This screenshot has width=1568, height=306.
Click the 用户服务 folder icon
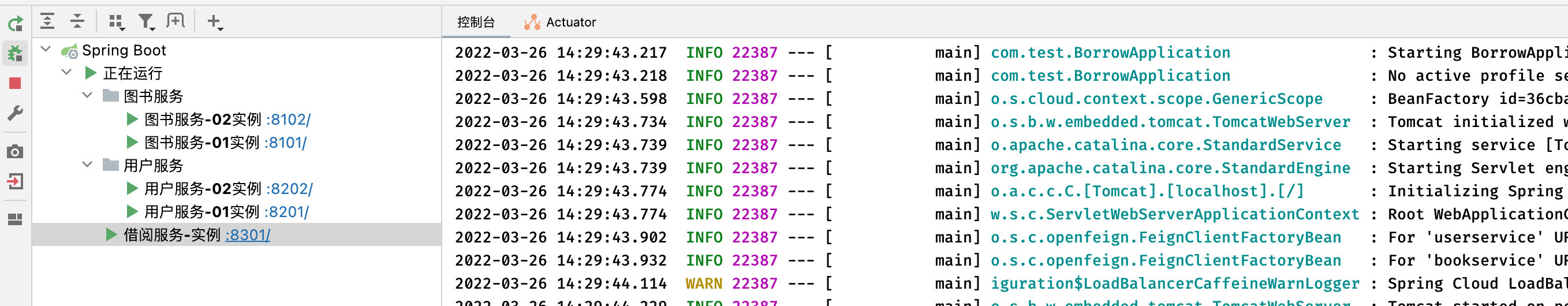click(110, 165)
